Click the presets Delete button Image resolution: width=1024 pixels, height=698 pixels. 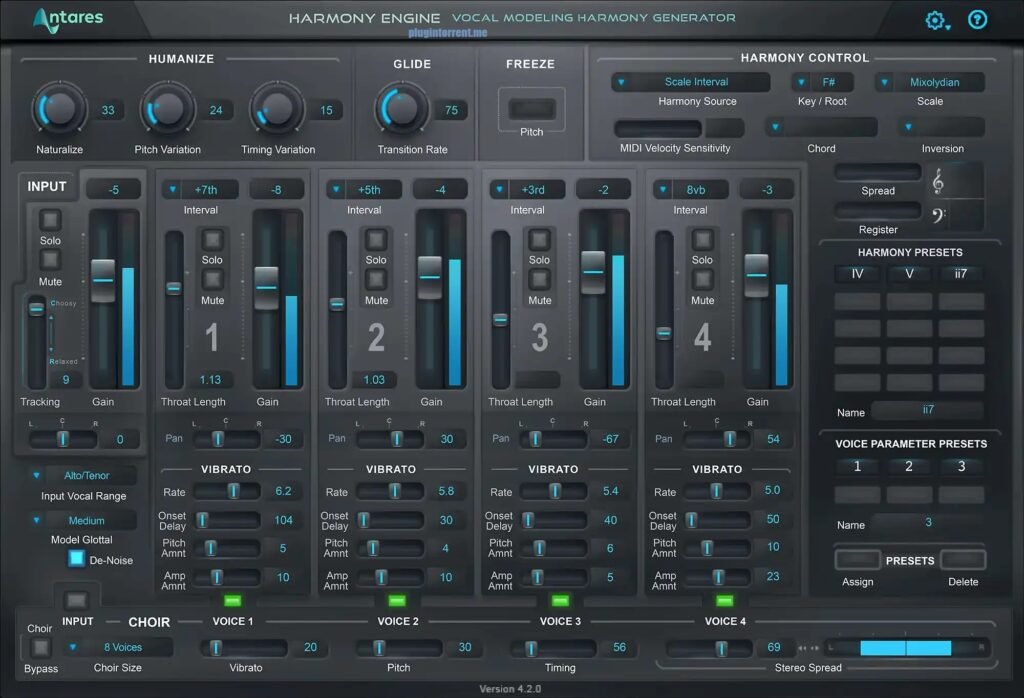click(963, 560)
